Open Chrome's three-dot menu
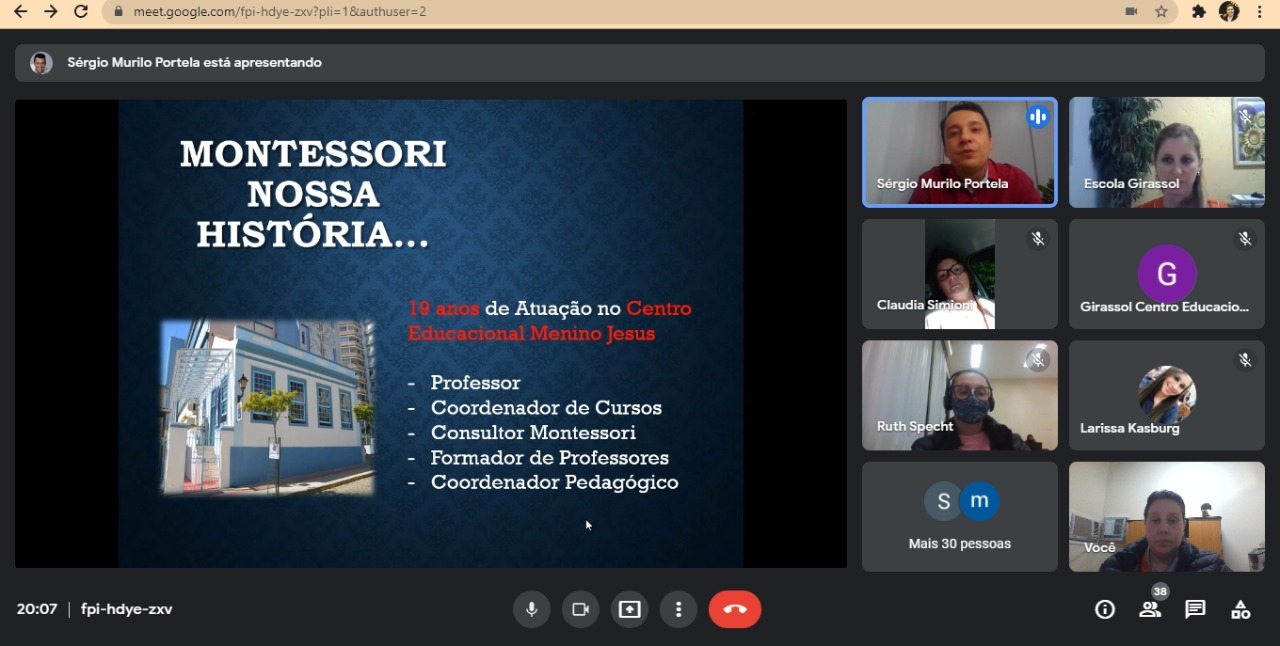1280x646 pixels. pyautogui.click(x=1260, y=12)
